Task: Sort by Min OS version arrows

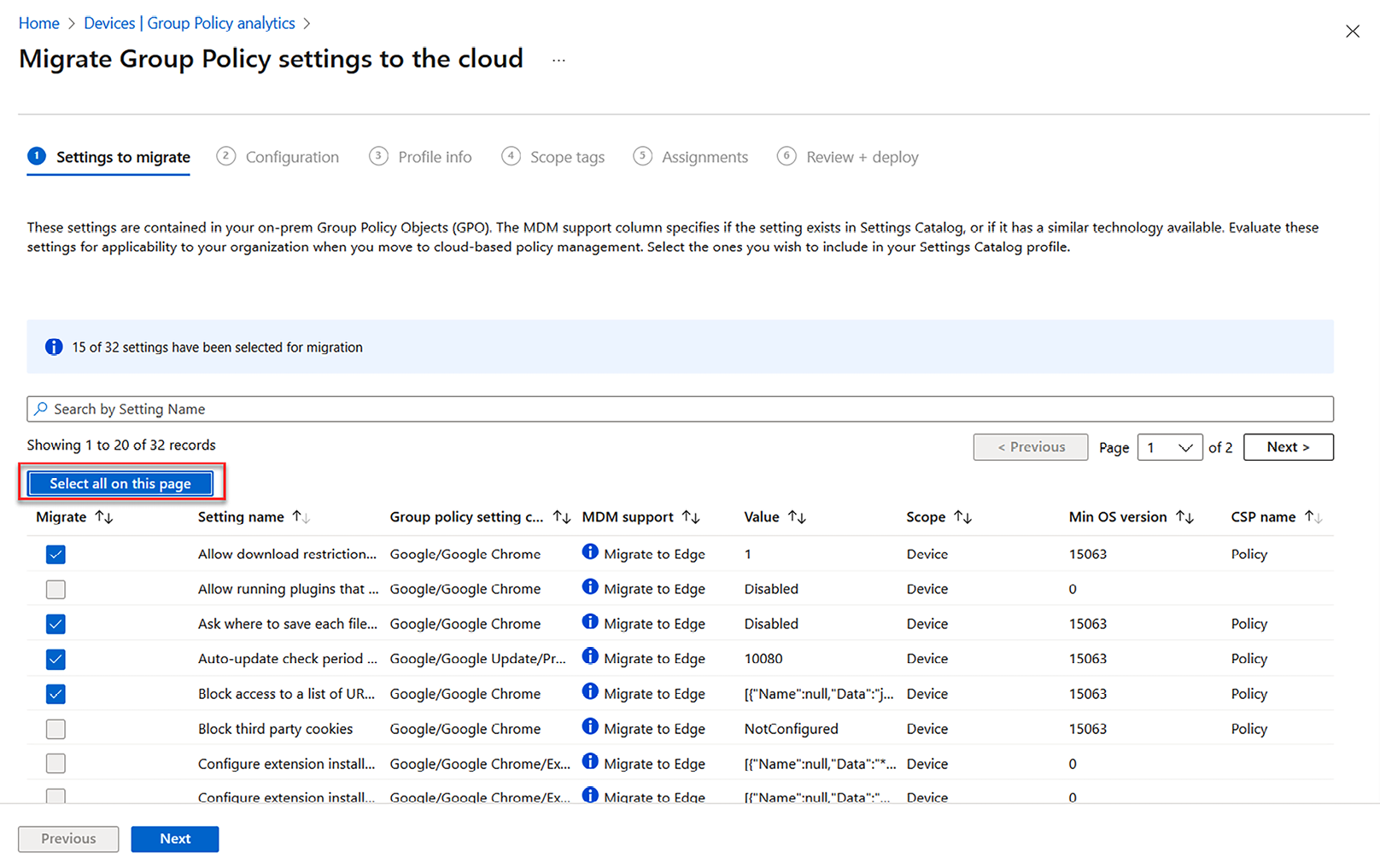Action: [1184, 517]
